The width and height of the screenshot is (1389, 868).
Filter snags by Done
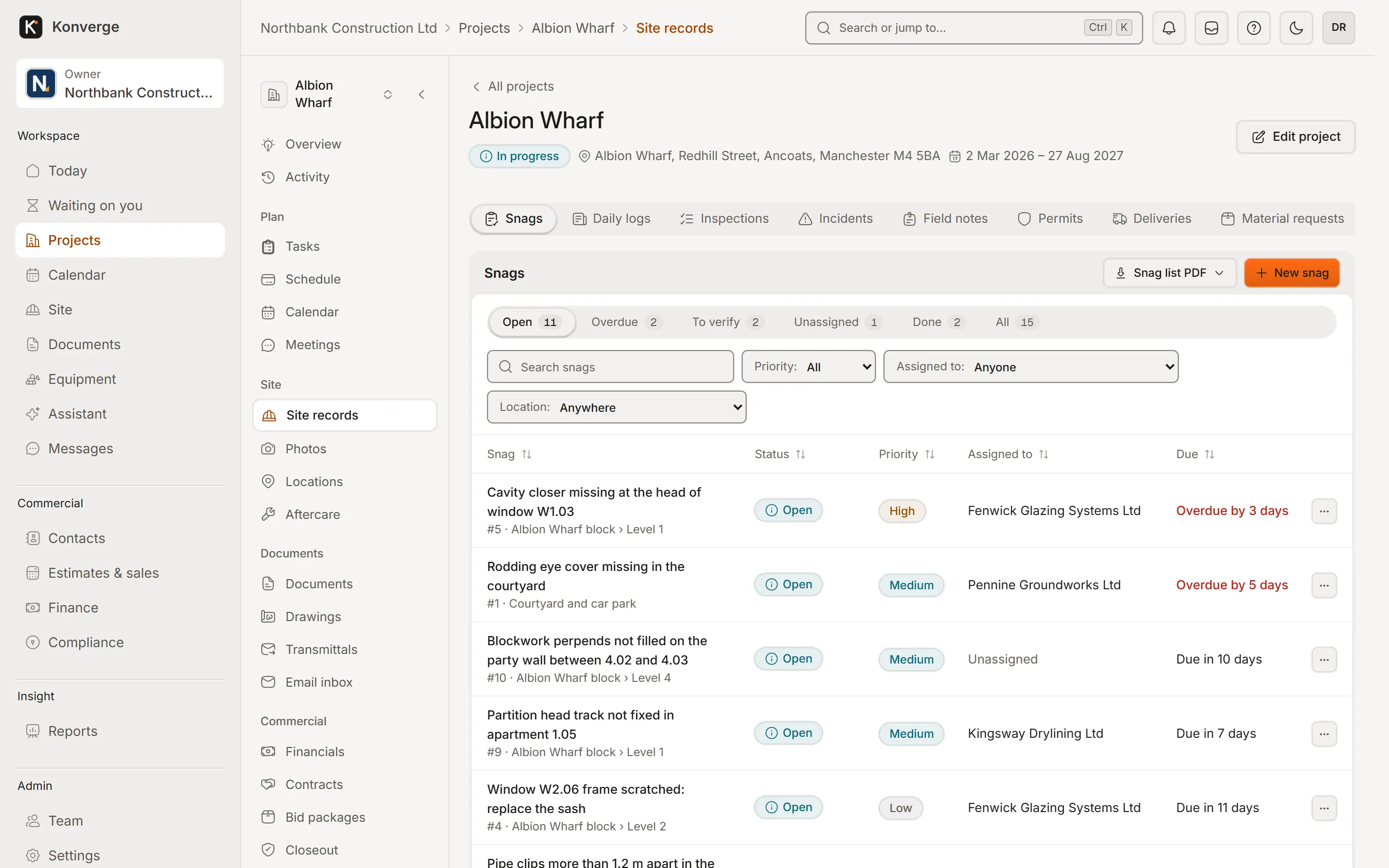(x=939, y=322)
